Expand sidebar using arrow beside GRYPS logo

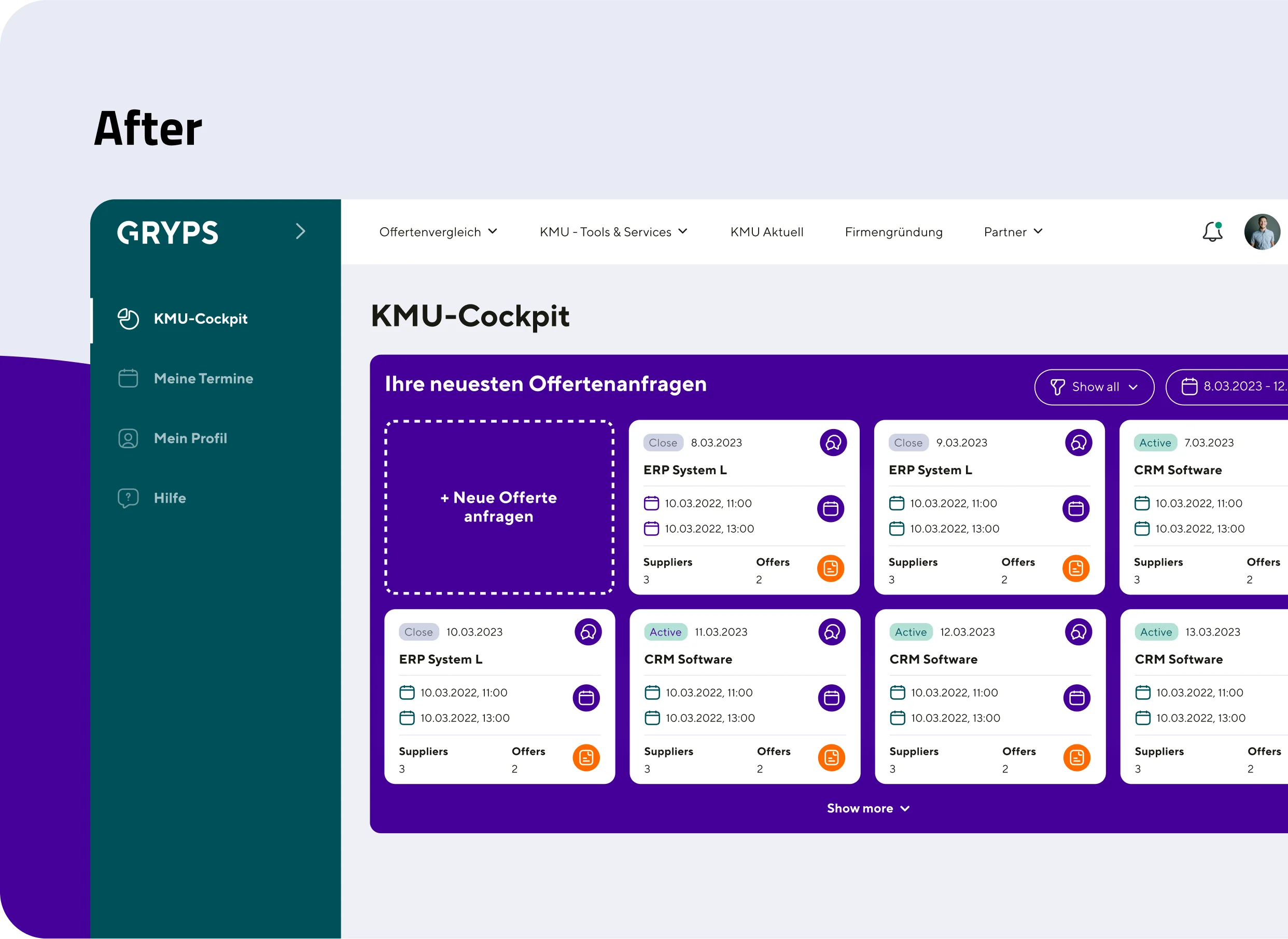(301, 231)
